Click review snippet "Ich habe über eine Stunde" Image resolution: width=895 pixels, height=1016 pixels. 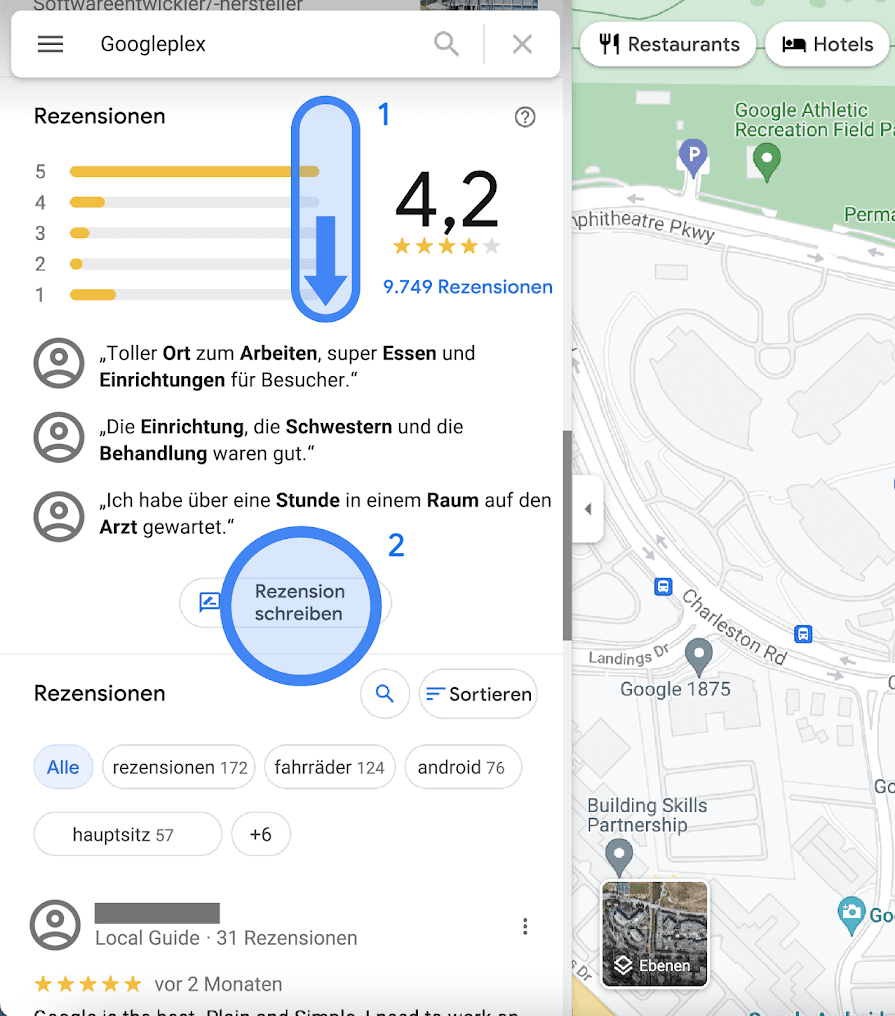(325, 513)
